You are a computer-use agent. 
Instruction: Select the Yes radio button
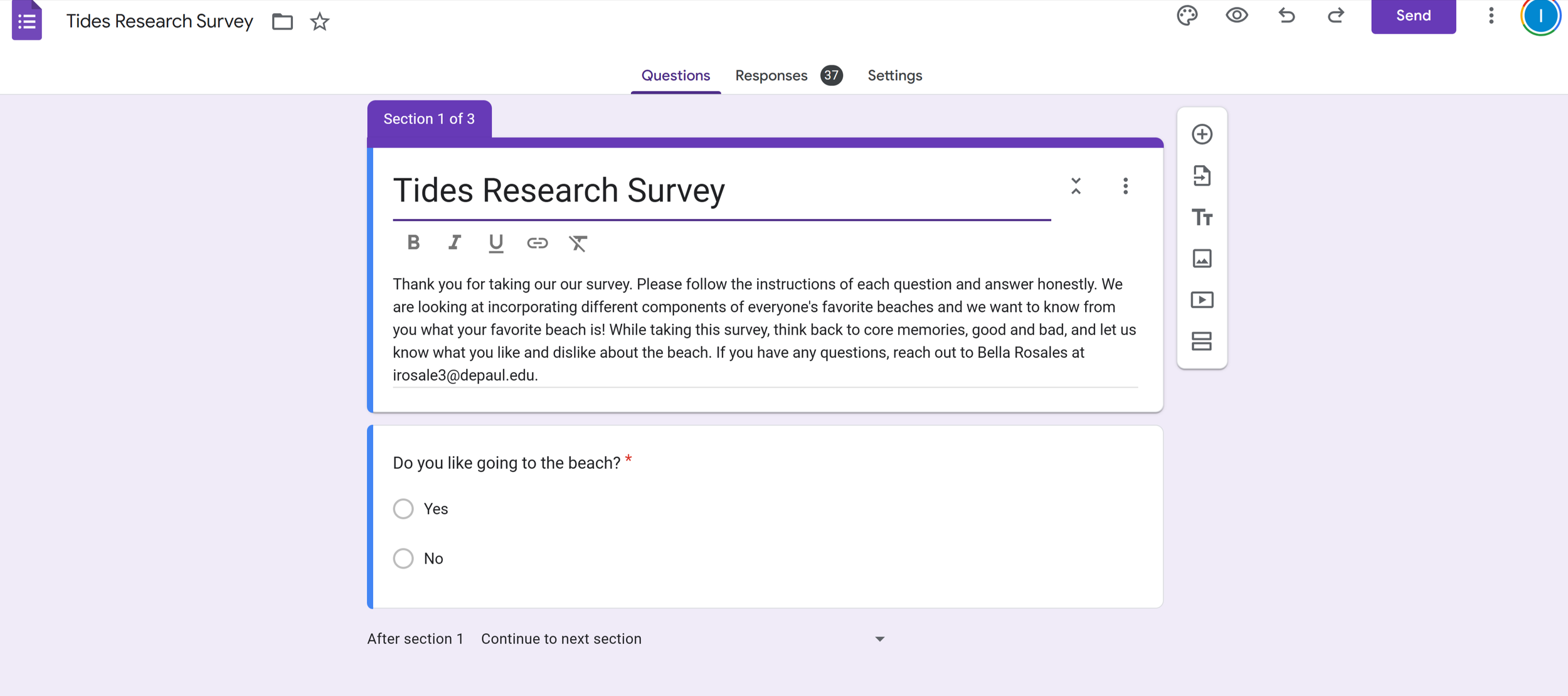pos(403,508)
